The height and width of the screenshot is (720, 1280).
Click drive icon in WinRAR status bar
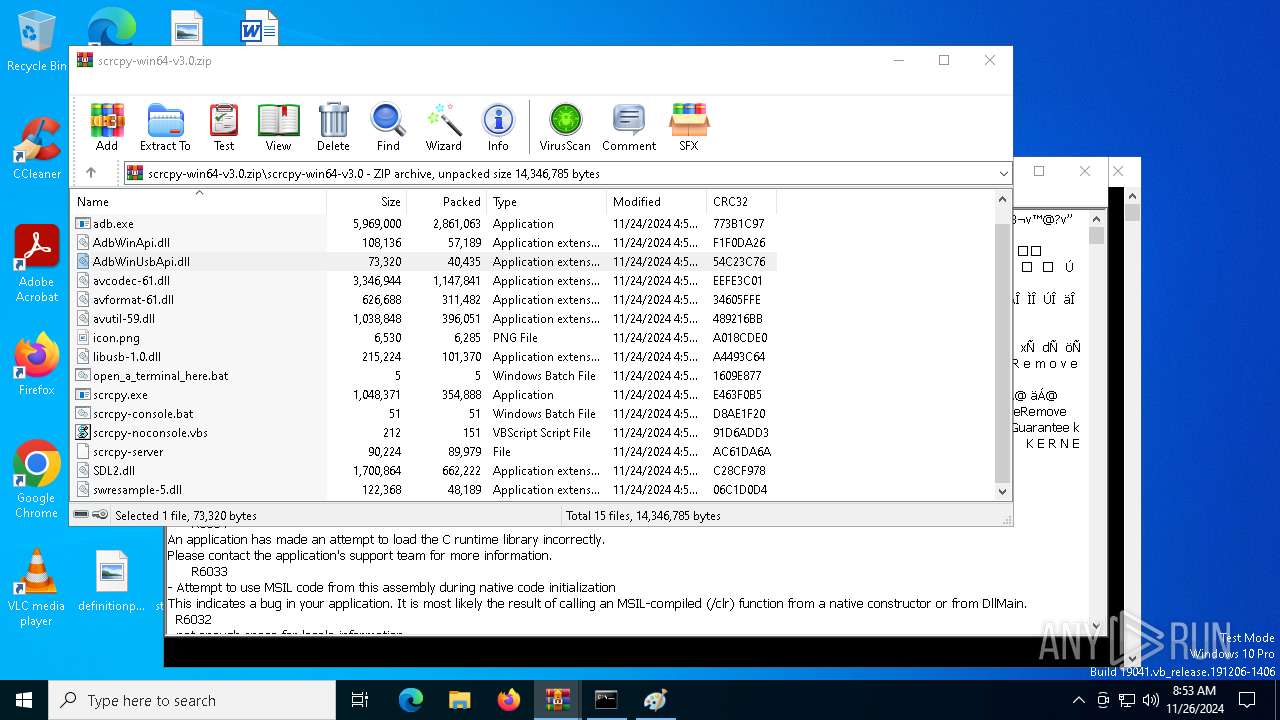[x=81, y=515]
